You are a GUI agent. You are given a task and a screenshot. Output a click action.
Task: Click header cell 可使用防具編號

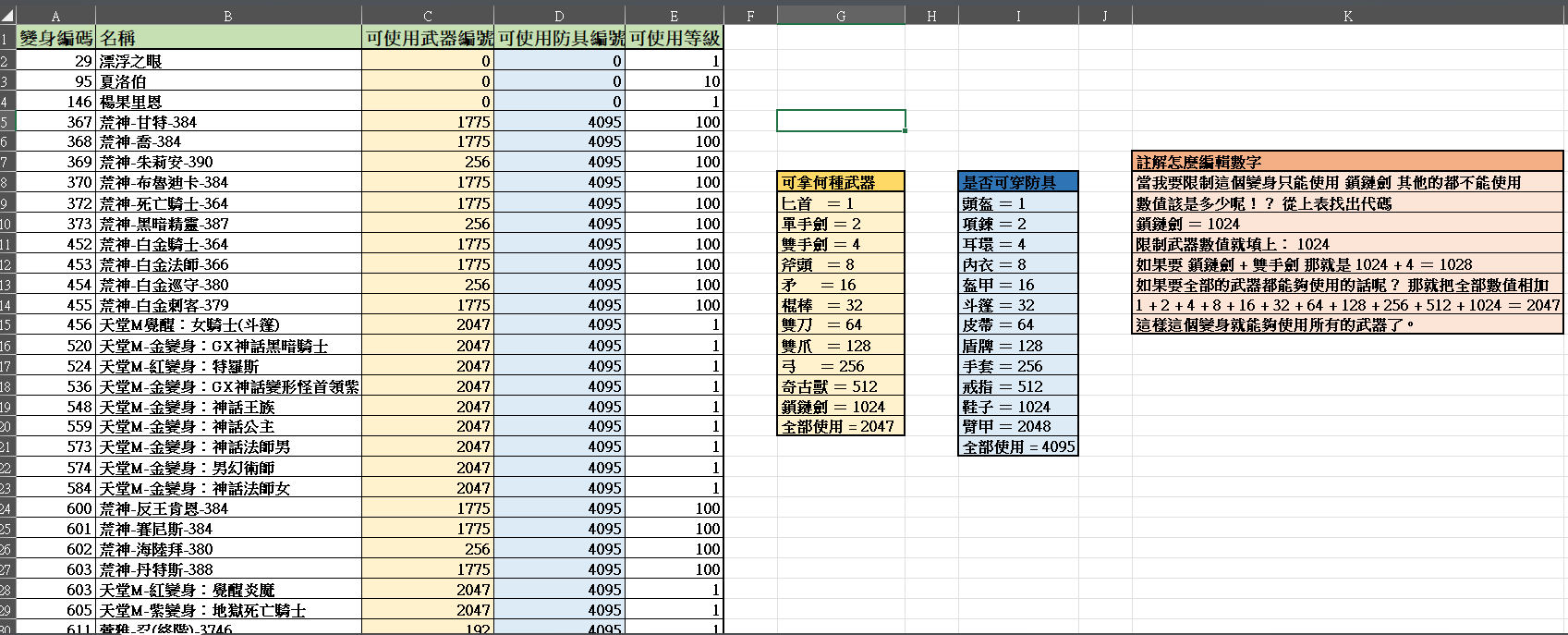[x=560, y=38]
